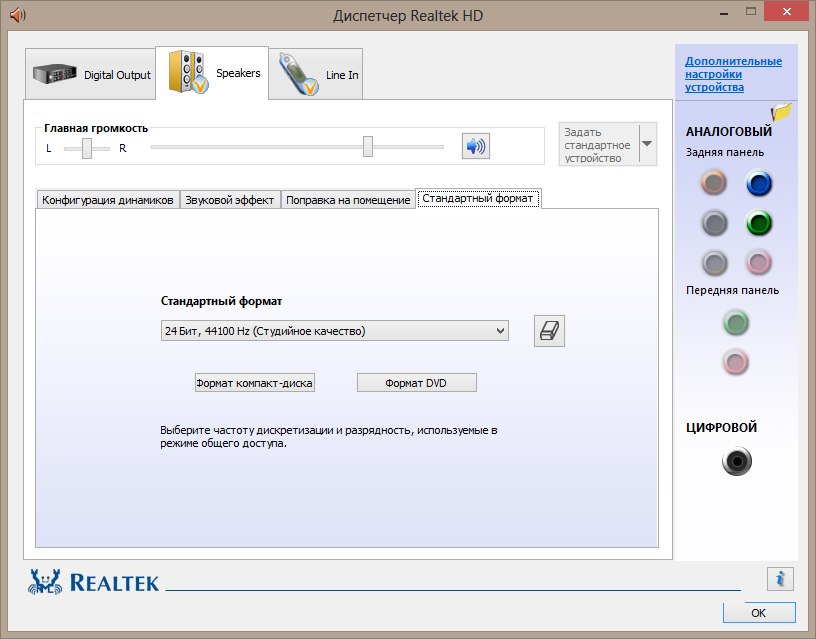This screenshot has width=816, height=639.
Task: Switch to the Digital Output tab
Action: pos(91,74)
